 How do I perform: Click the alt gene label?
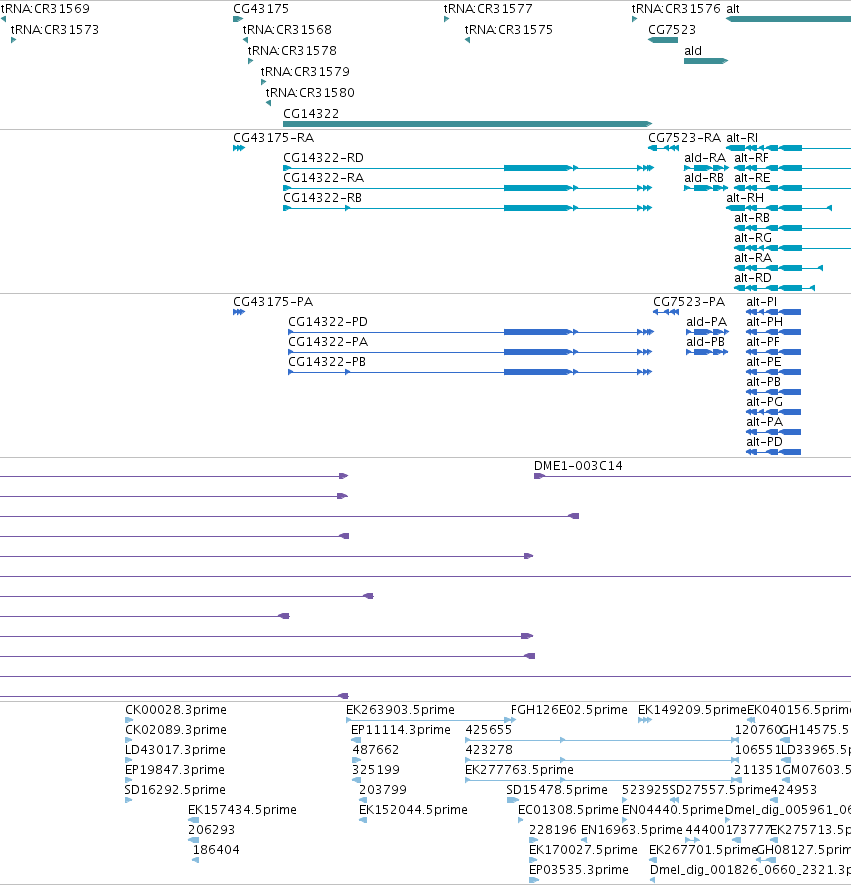tap(733, 9)
